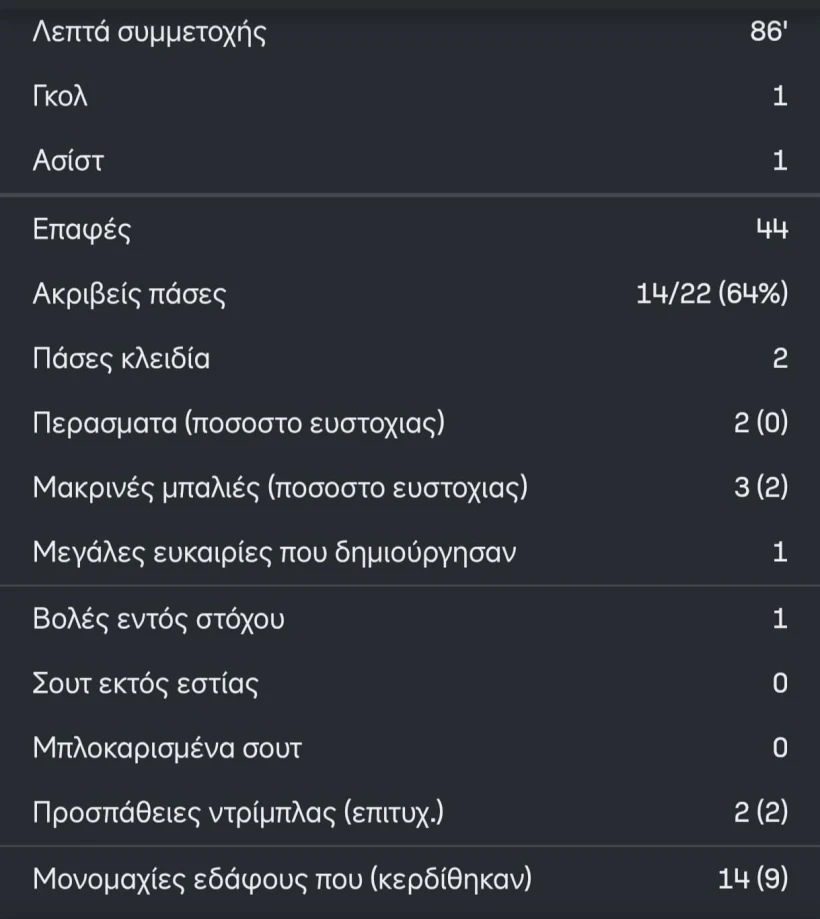Click the 'Ακριβείς πάσες' label
Image resolution: width=820 pixels, height=919 pixels.
[x=129, y=295]
